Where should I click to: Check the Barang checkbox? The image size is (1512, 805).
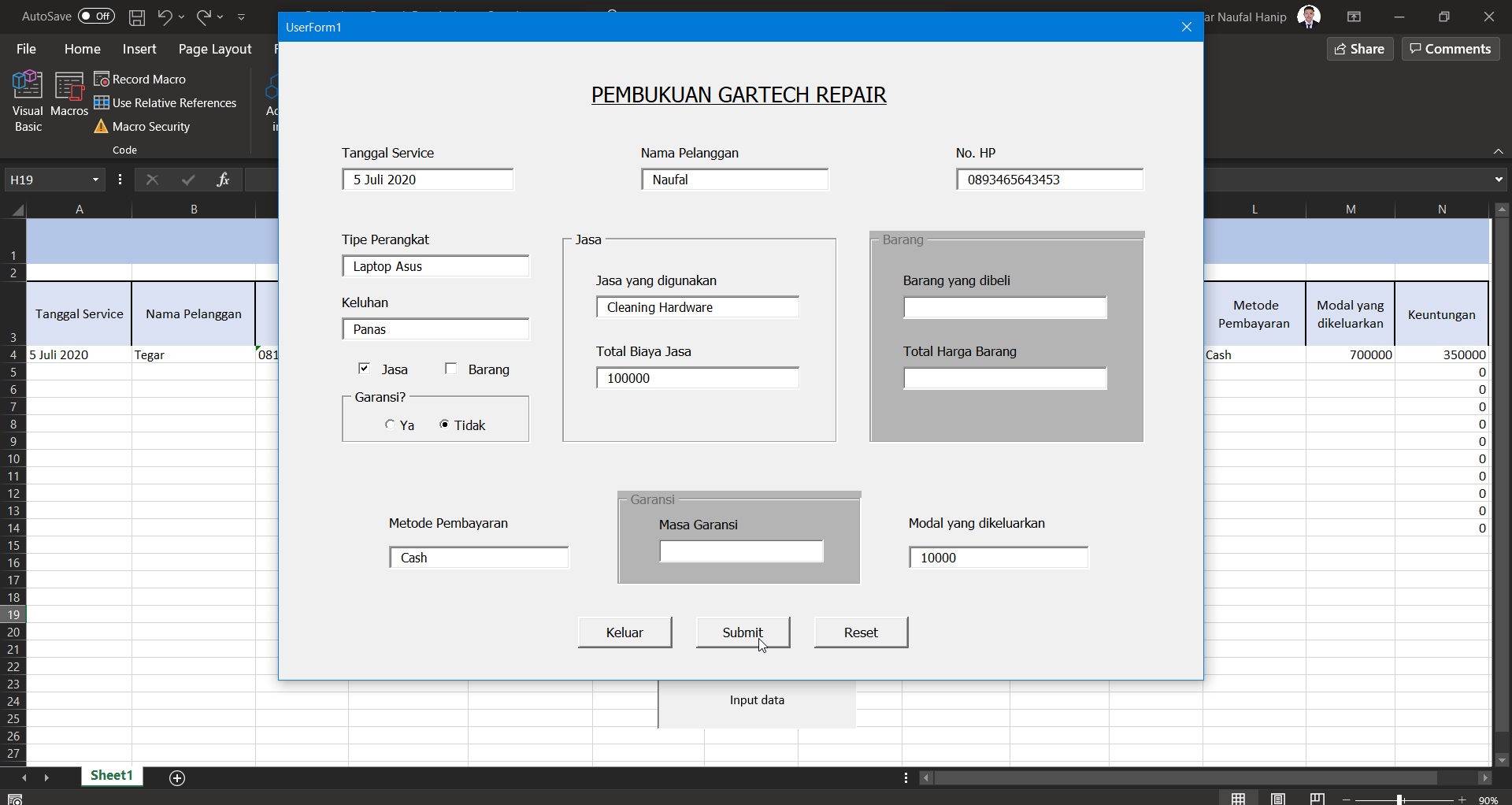pos(451,368)
